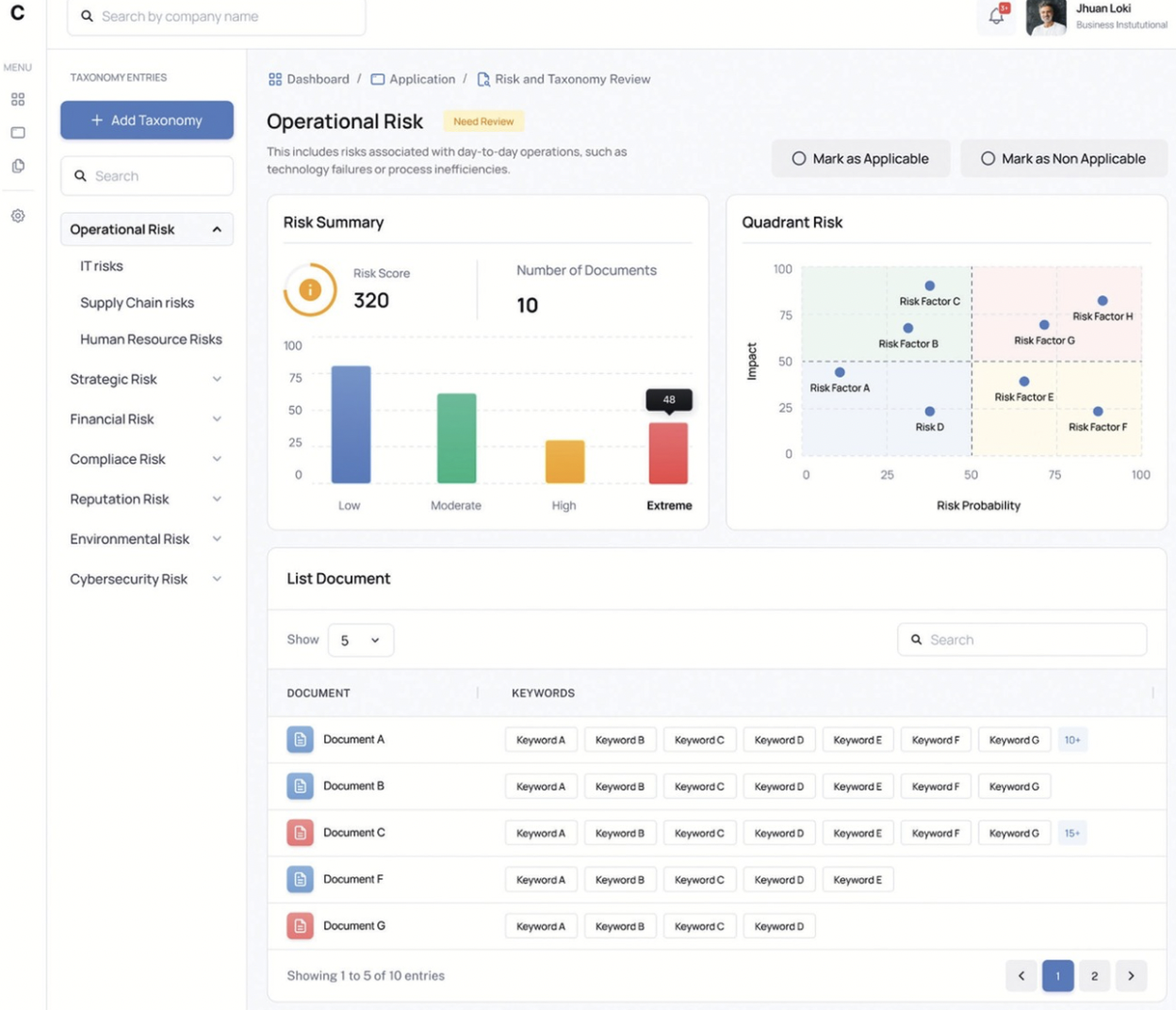Click the red Extreme bar in chart
This screenshot has height=1010, width=1176.
tap(668, 453)
